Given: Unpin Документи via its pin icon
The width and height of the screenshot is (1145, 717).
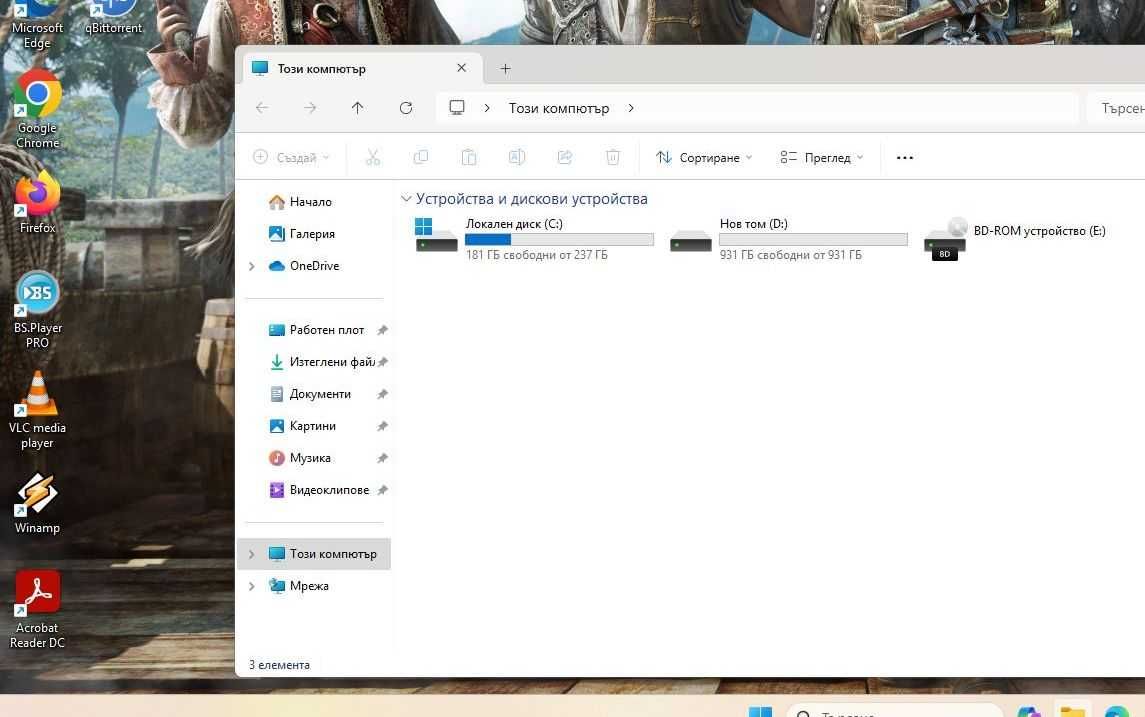Looking at the screenshot, I should pyautogui.click(x=382, y=394).
